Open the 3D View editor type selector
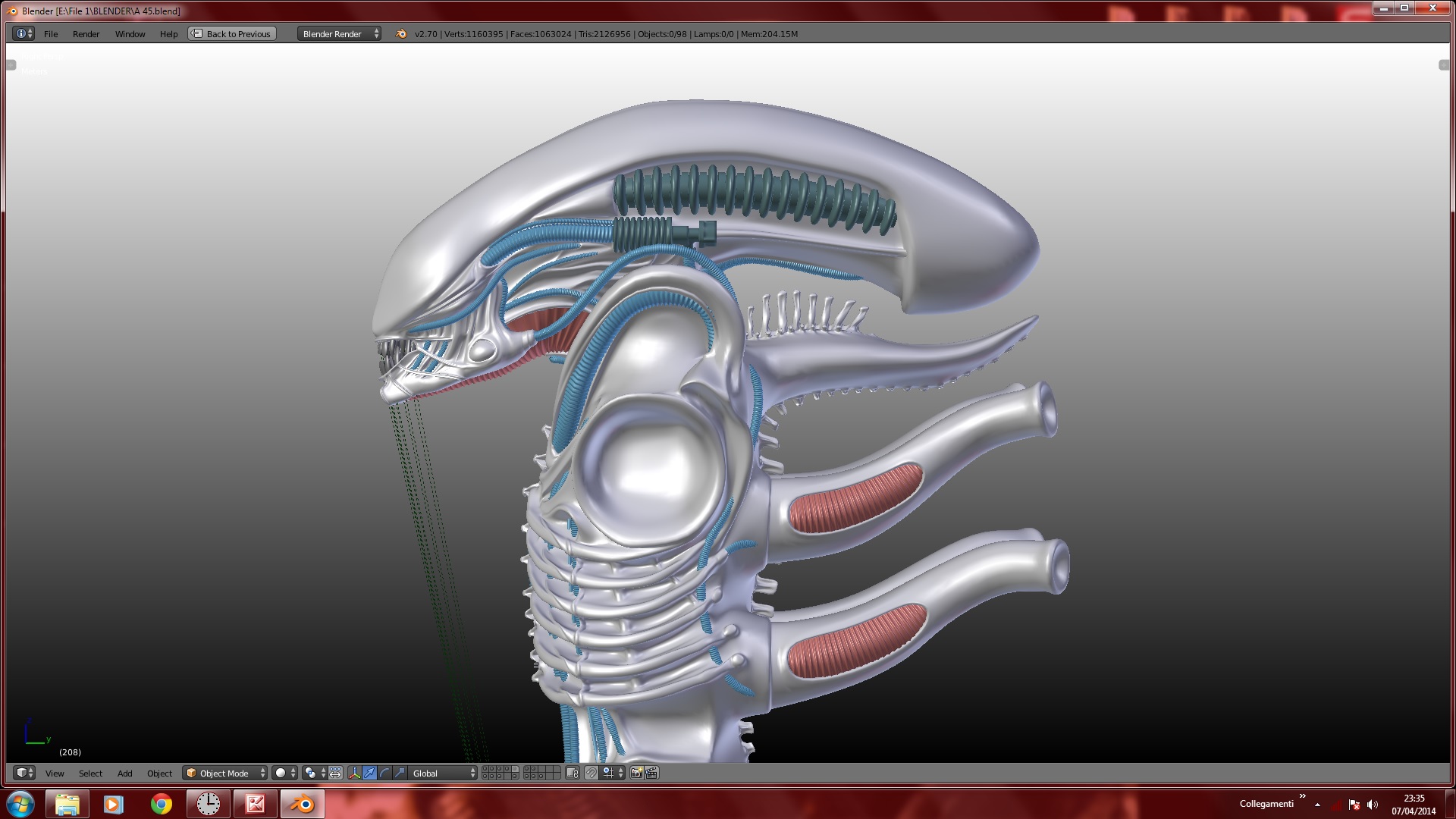This screenshot has height=819, width=1456. point(24,773)
